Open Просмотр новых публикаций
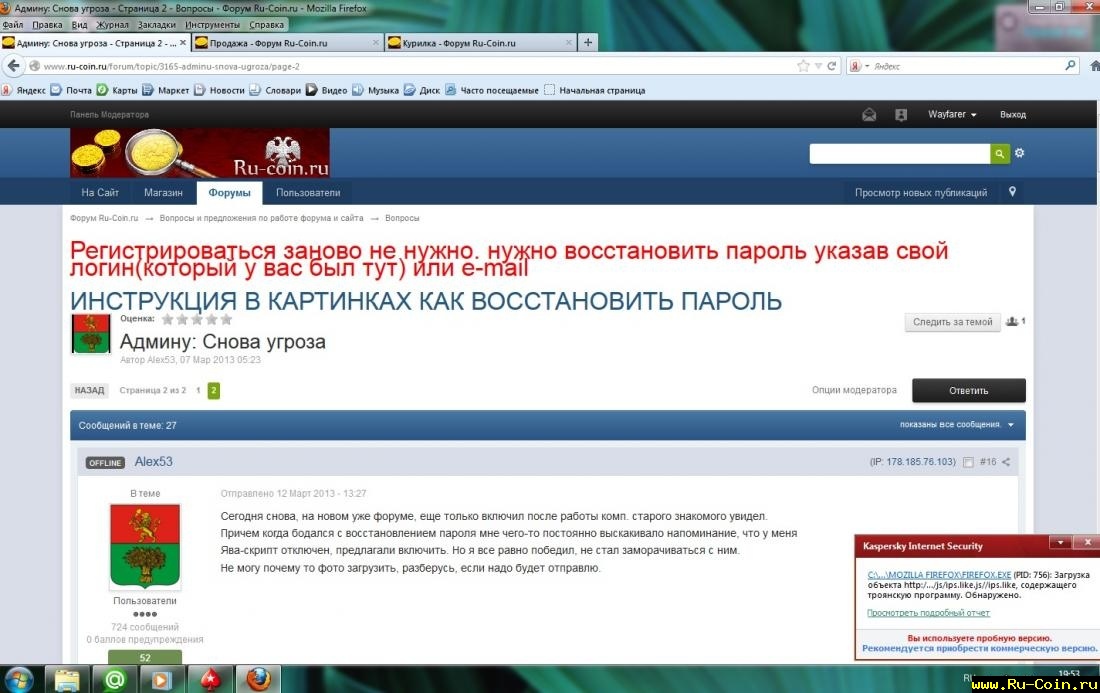1100x693 pixels. pyautogui.click(x=920, y=192)
